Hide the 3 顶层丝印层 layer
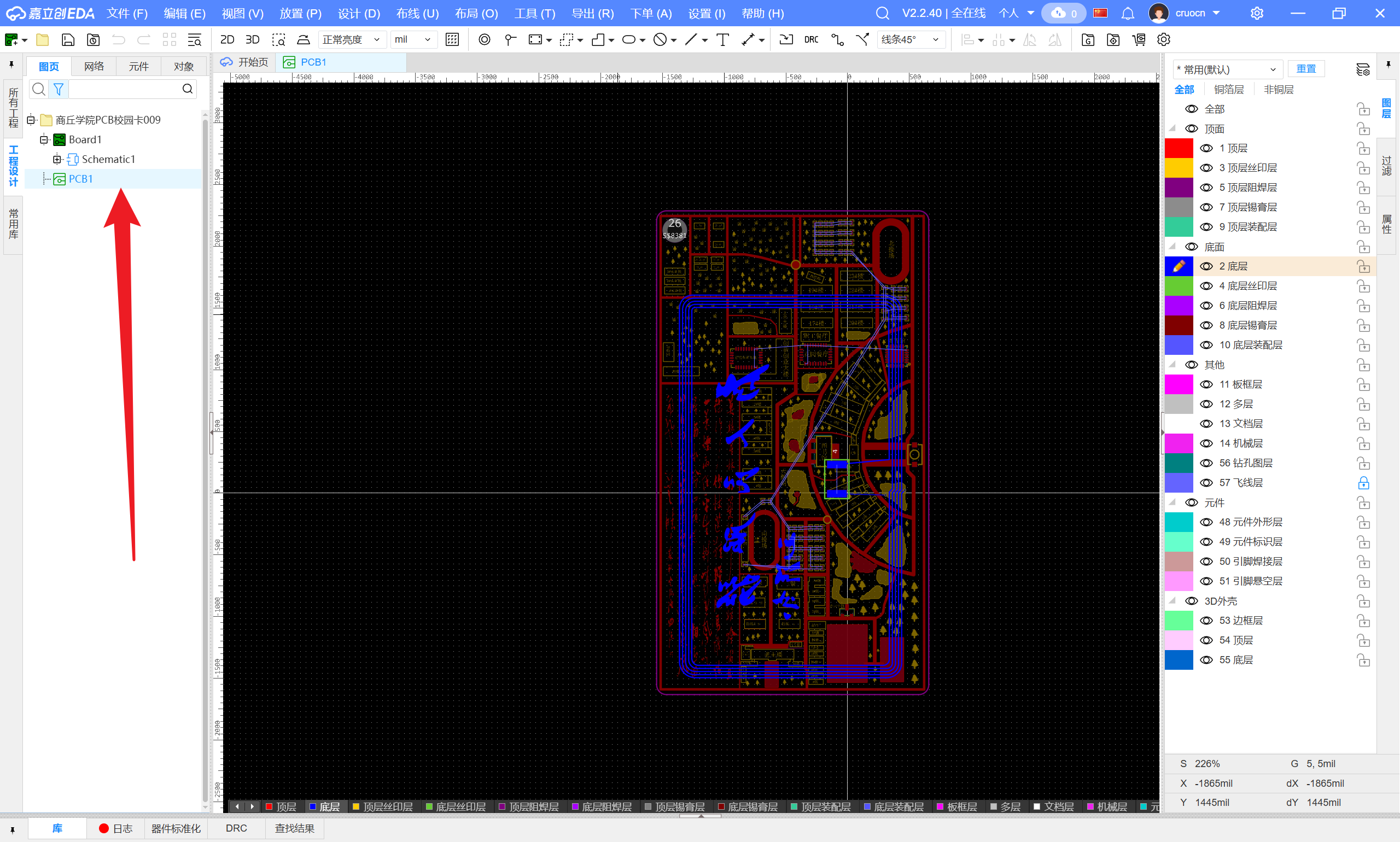Screen dimensions: 1400x842 1206,168
